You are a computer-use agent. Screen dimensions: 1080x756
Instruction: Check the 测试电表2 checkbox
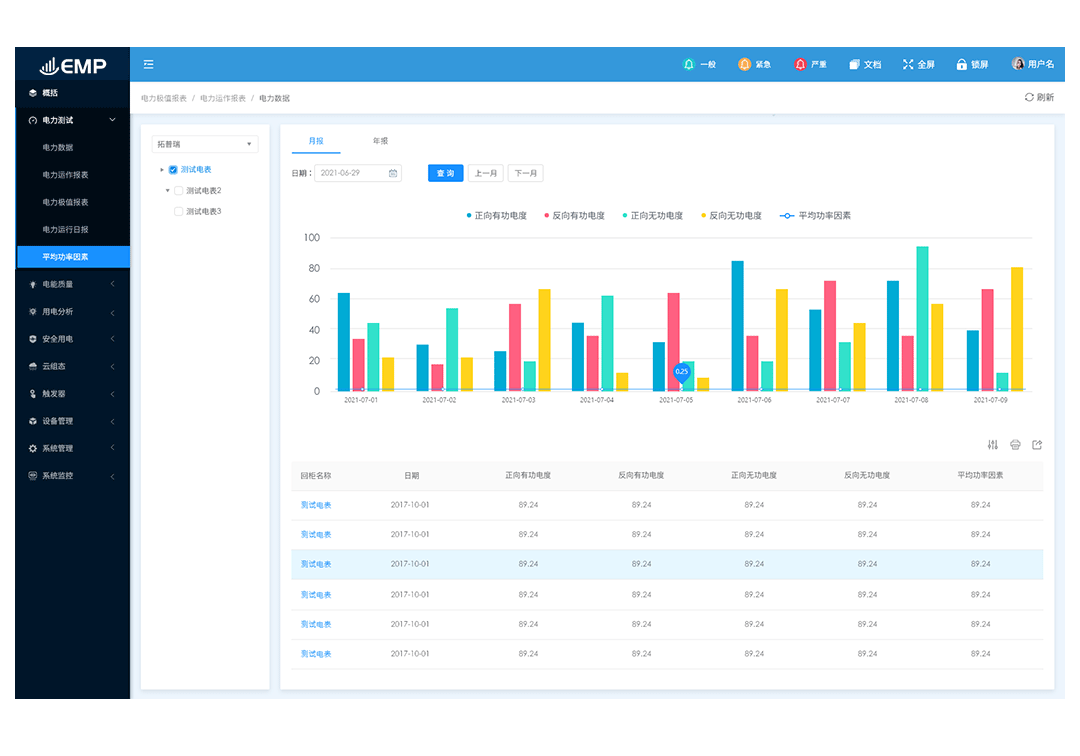point(179,190)
